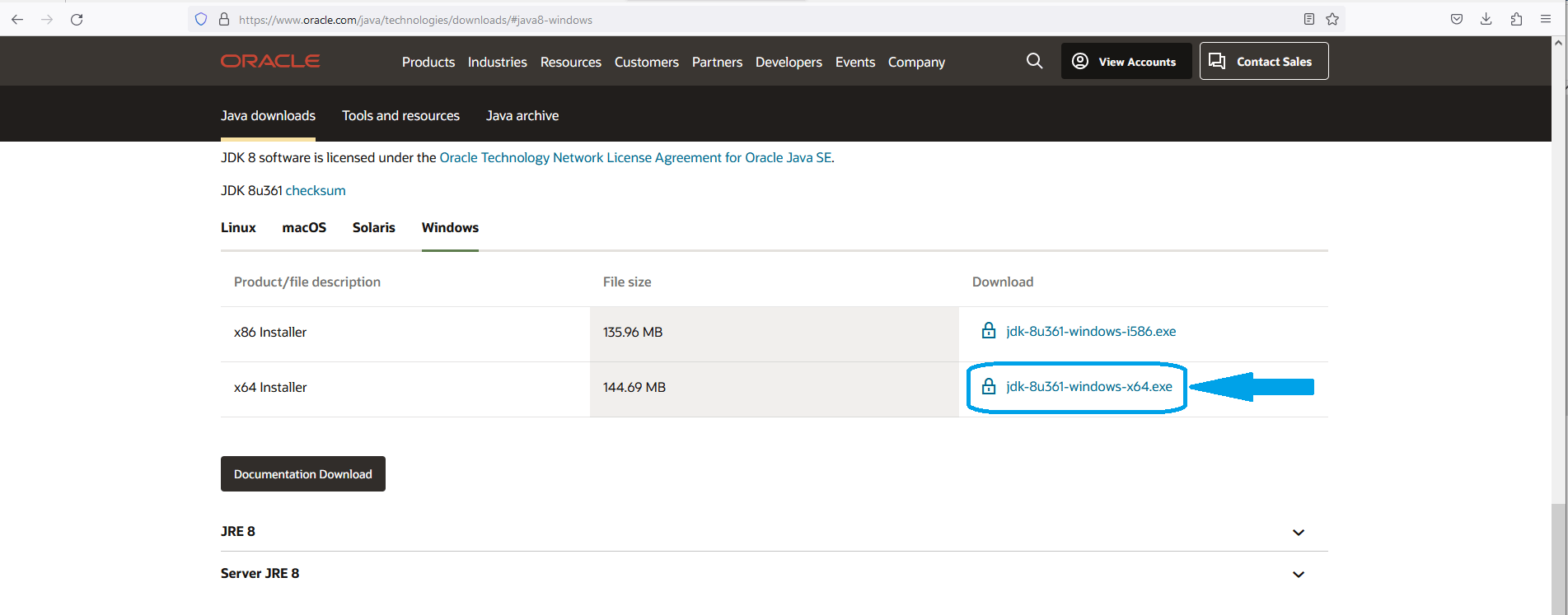Click the x86 Installer row label
Image resolution: width=1568 pixels, height=615 pixels.
tap(270, 332)
